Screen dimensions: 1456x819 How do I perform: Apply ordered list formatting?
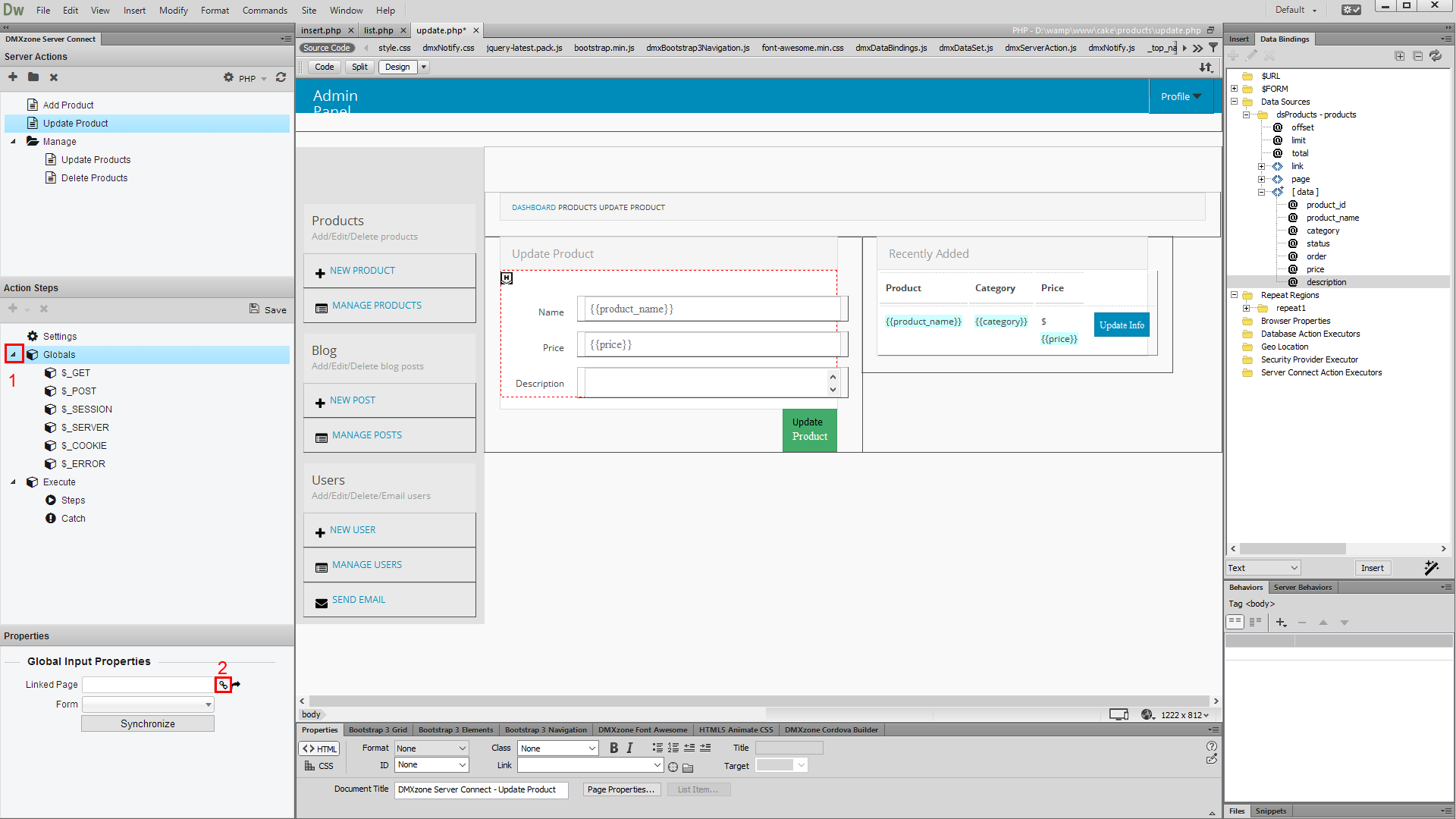click(673, 748)
